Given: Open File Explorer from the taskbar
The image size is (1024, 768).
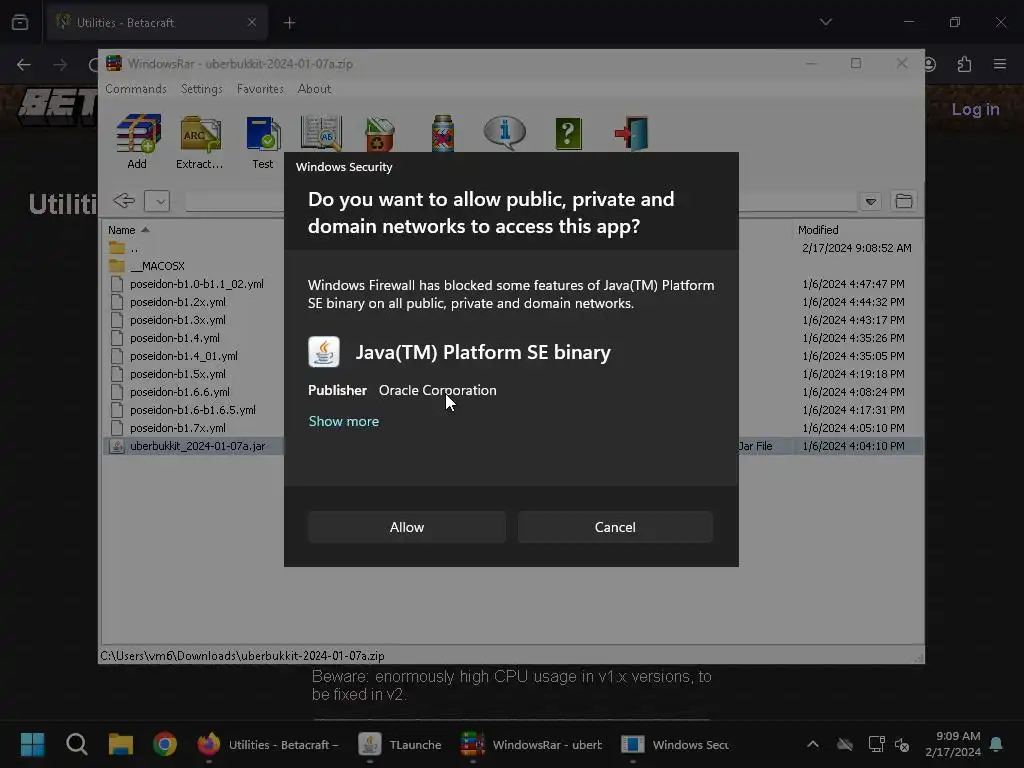Looking at the screenshot, I should tap(121, 744).
